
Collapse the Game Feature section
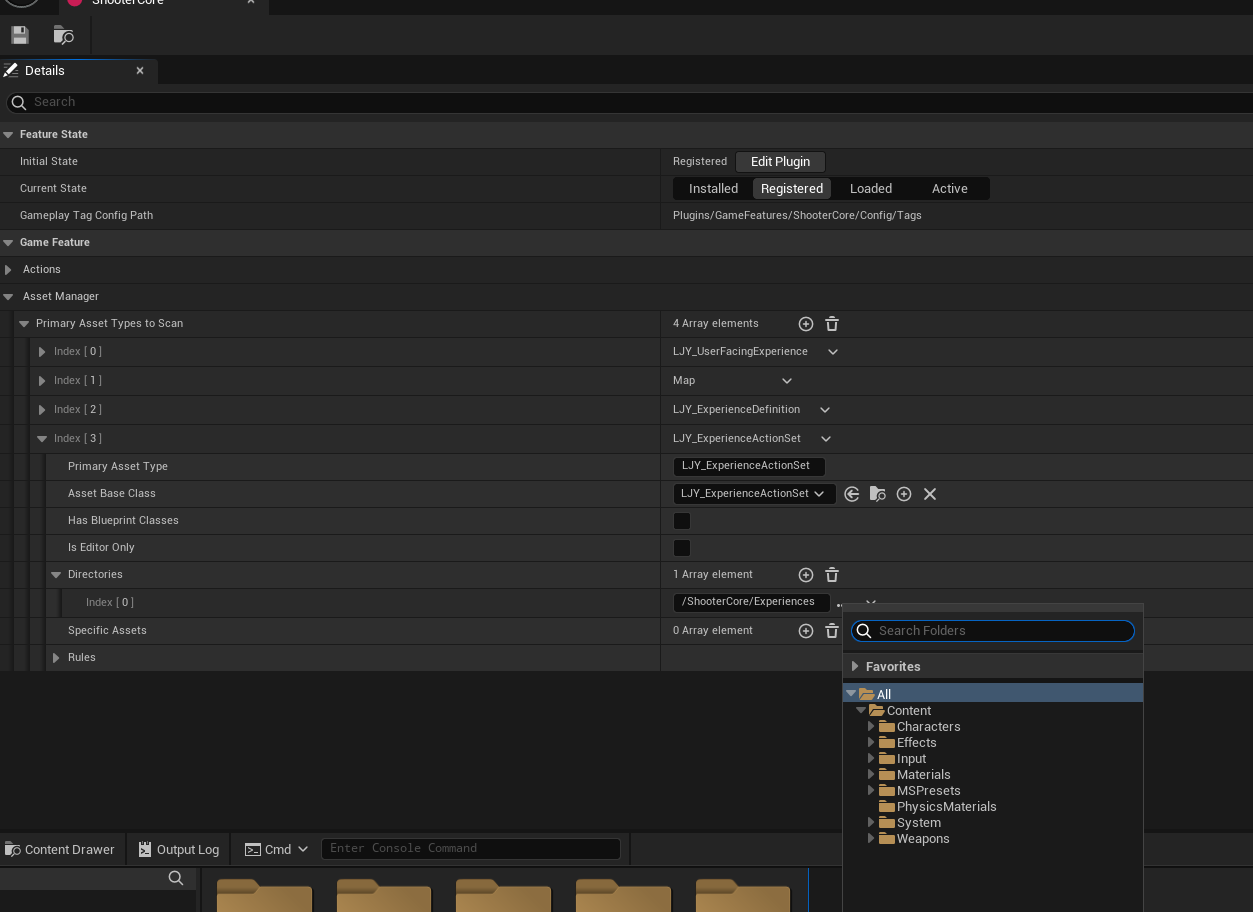(x=8, y=243)
